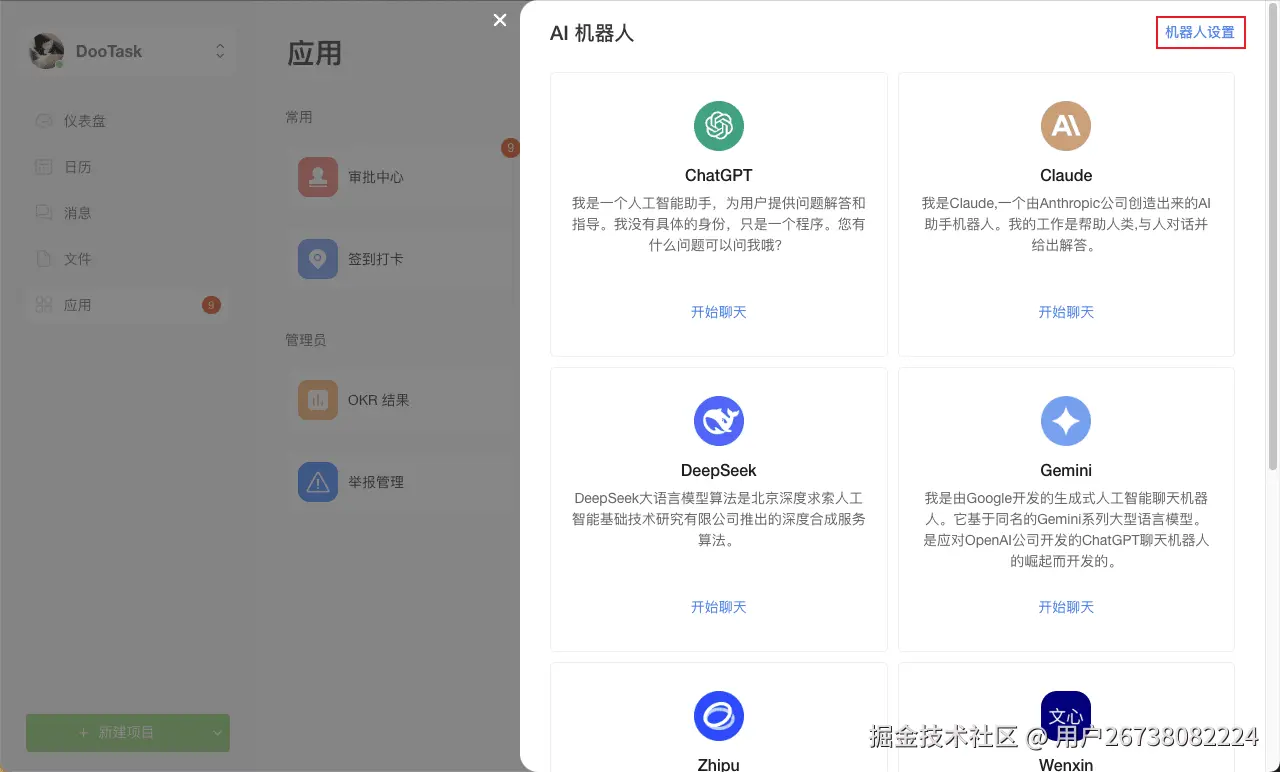Close the AI robot panel with X
The image size is (1280, 772).
(x=500, y=20)
